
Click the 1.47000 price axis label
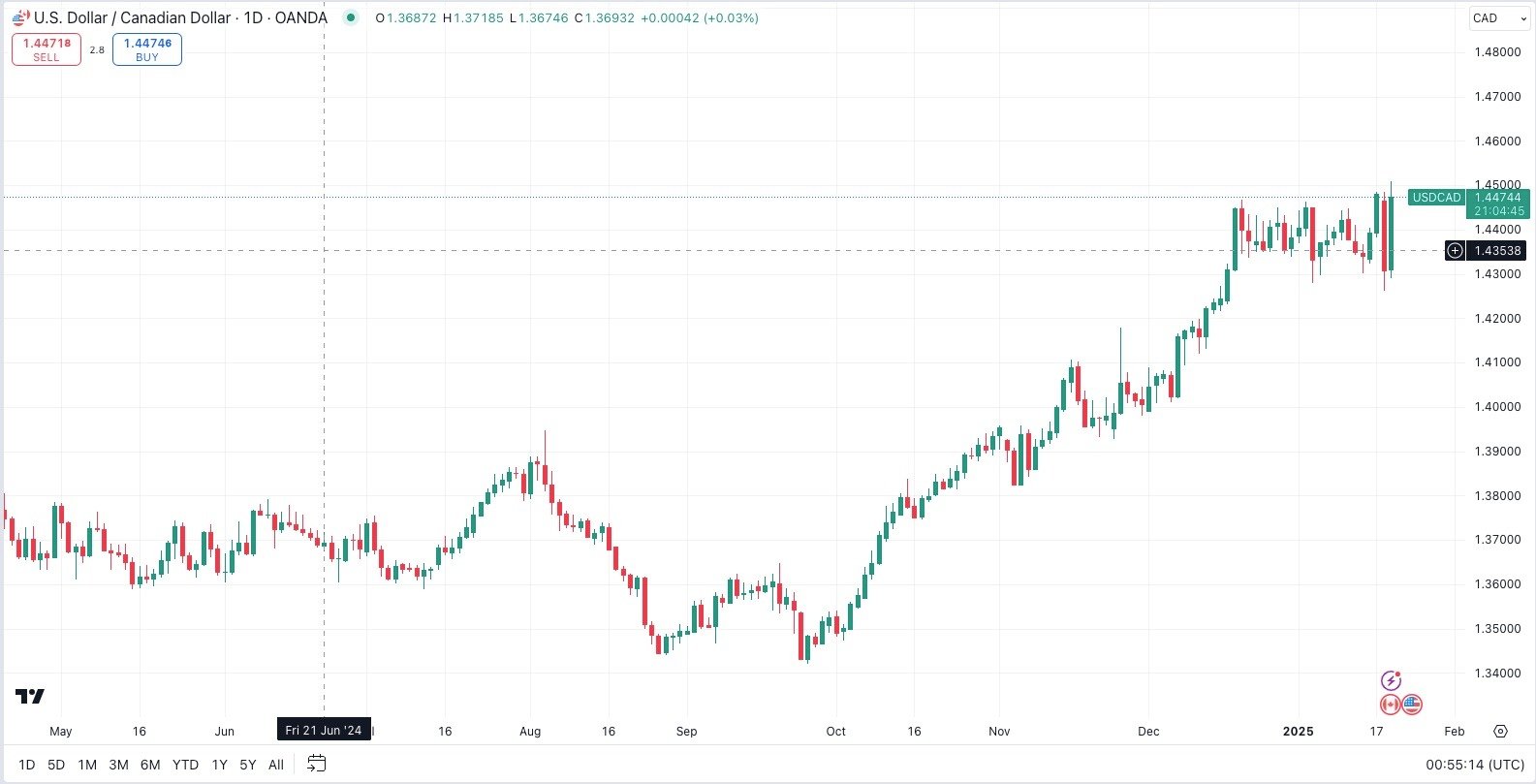click(x=1497, y=97)
